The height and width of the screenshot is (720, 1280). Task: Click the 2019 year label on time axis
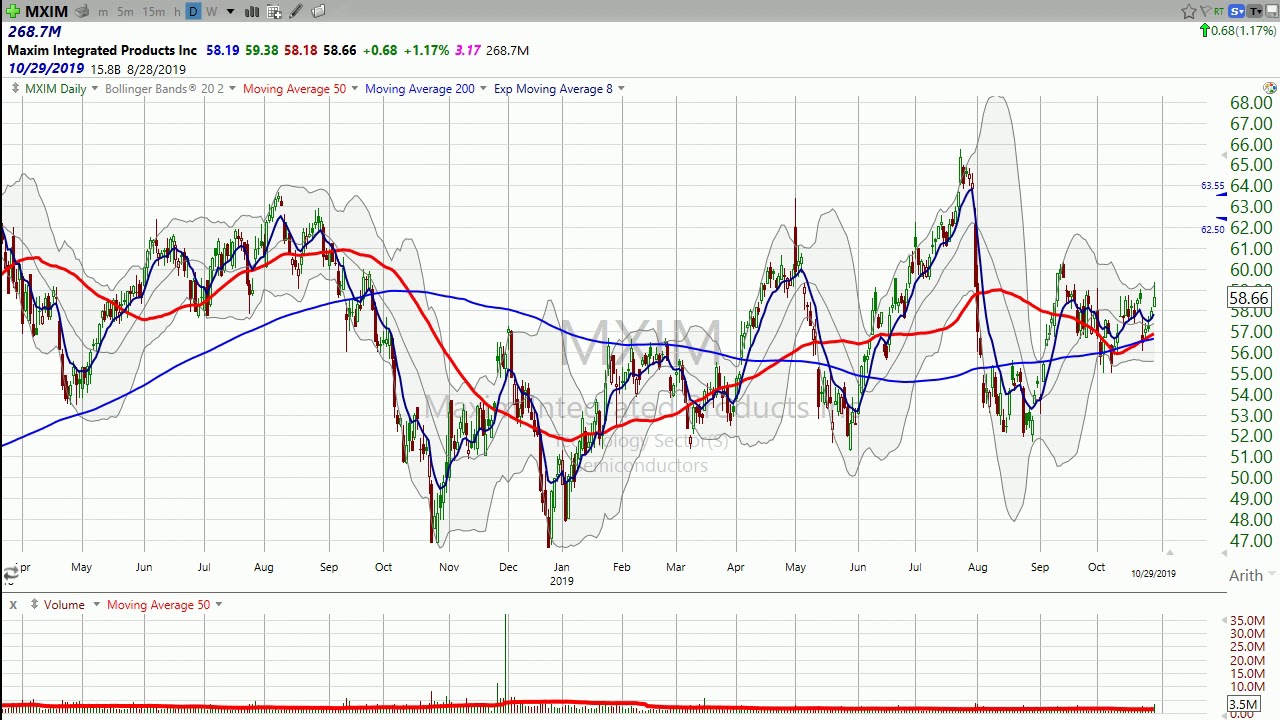pos(562,581)
